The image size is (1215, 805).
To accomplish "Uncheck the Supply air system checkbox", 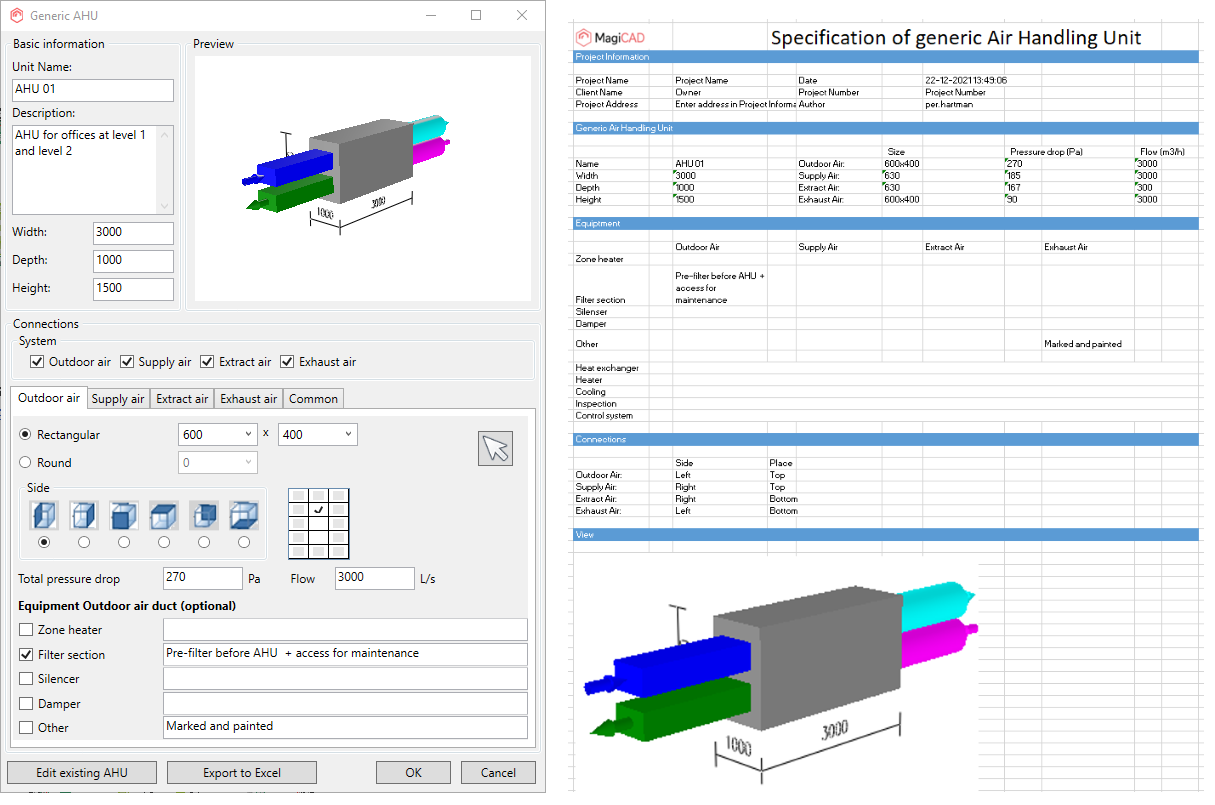I will pos(127,362).
